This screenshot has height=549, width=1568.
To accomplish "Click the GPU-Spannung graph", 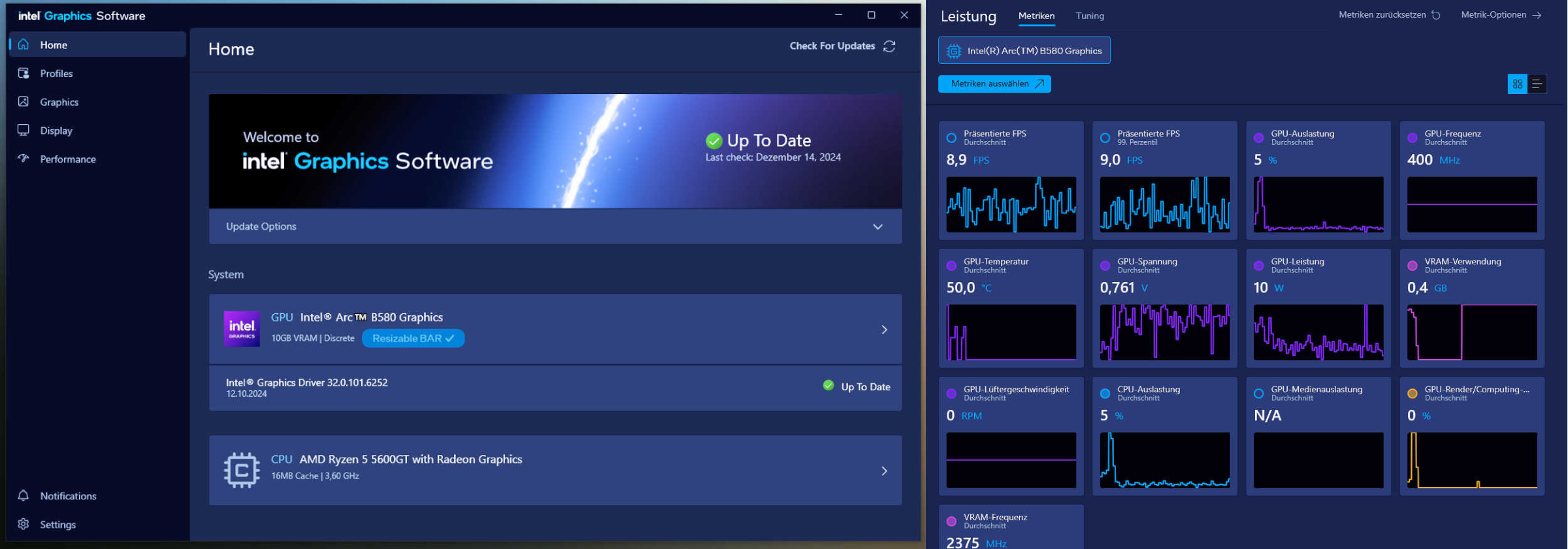I will (1164, 332).
